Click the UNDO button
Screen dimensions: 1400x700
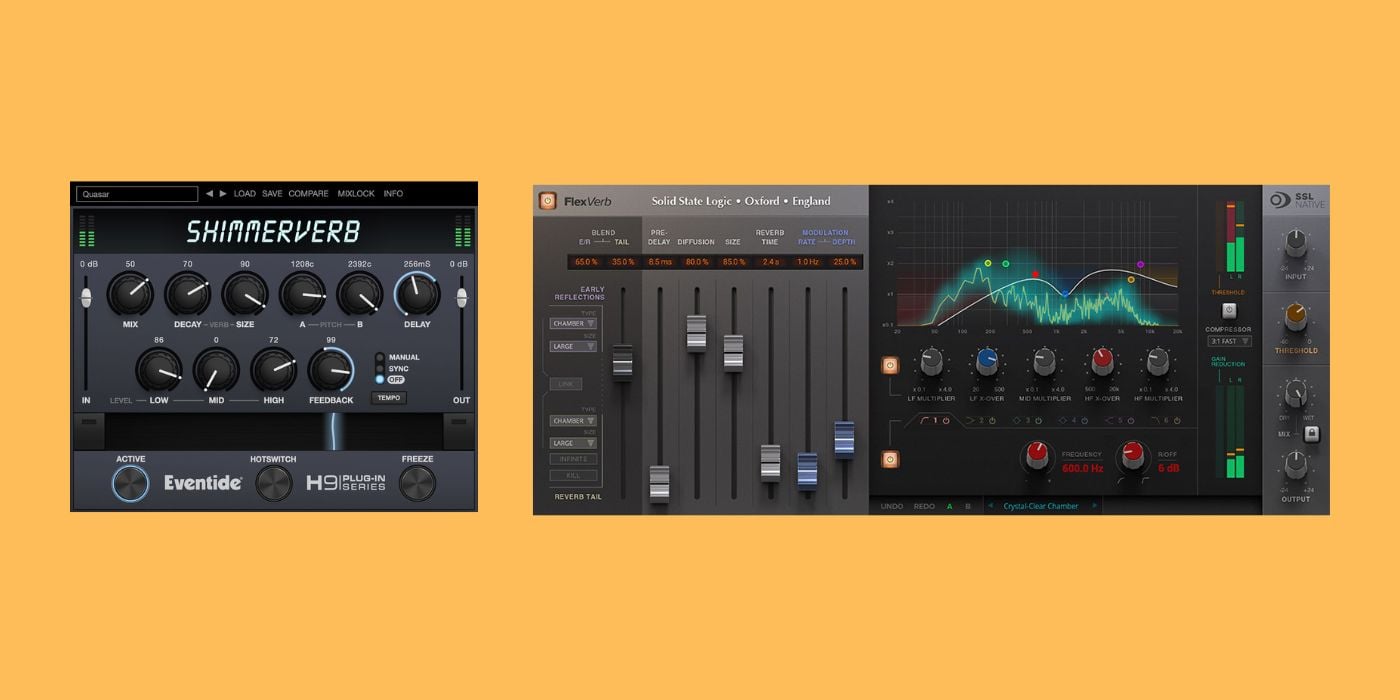(891, 506)
